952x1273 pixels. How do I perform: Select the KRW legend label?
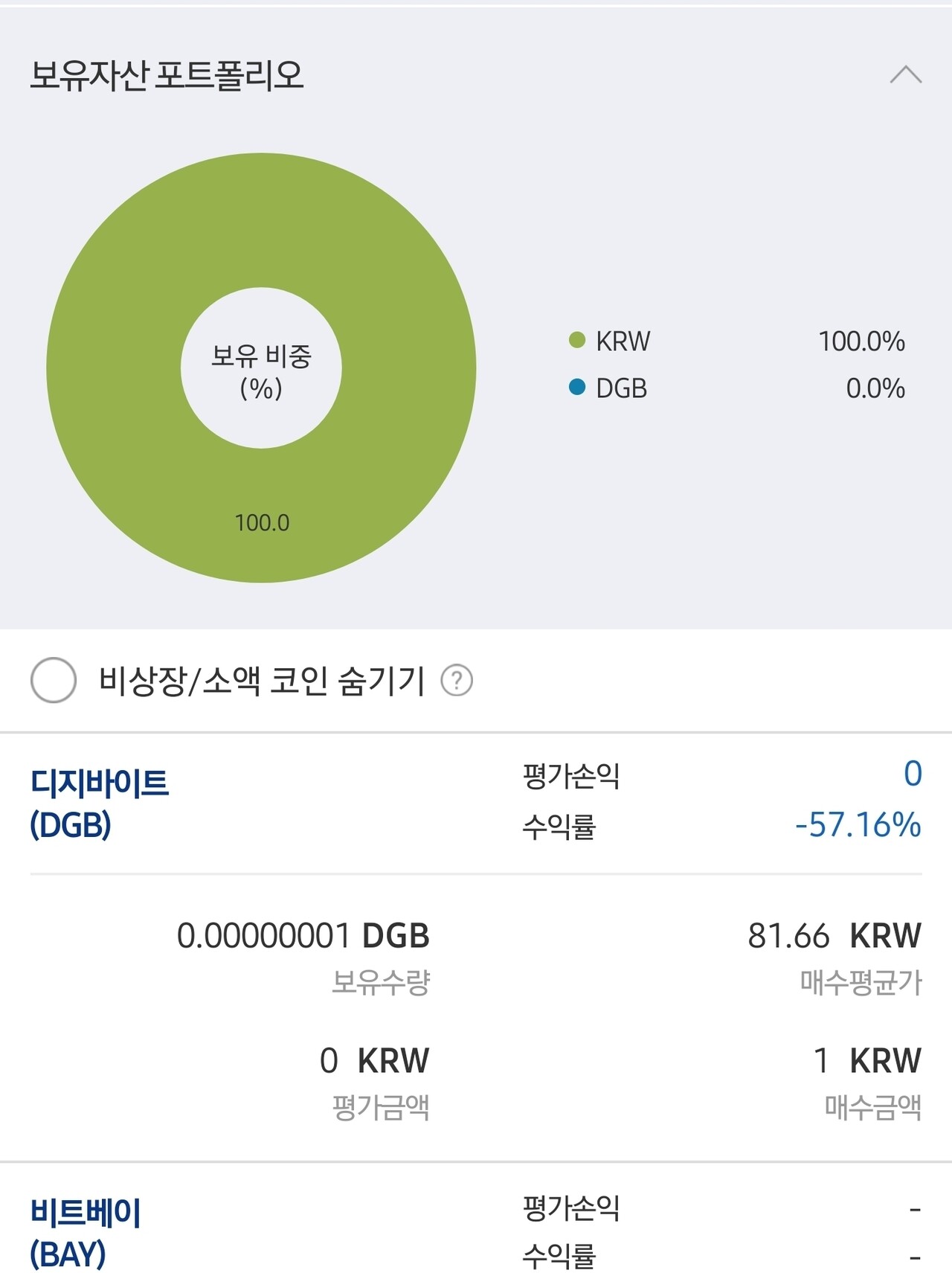(x=623, y=342)
